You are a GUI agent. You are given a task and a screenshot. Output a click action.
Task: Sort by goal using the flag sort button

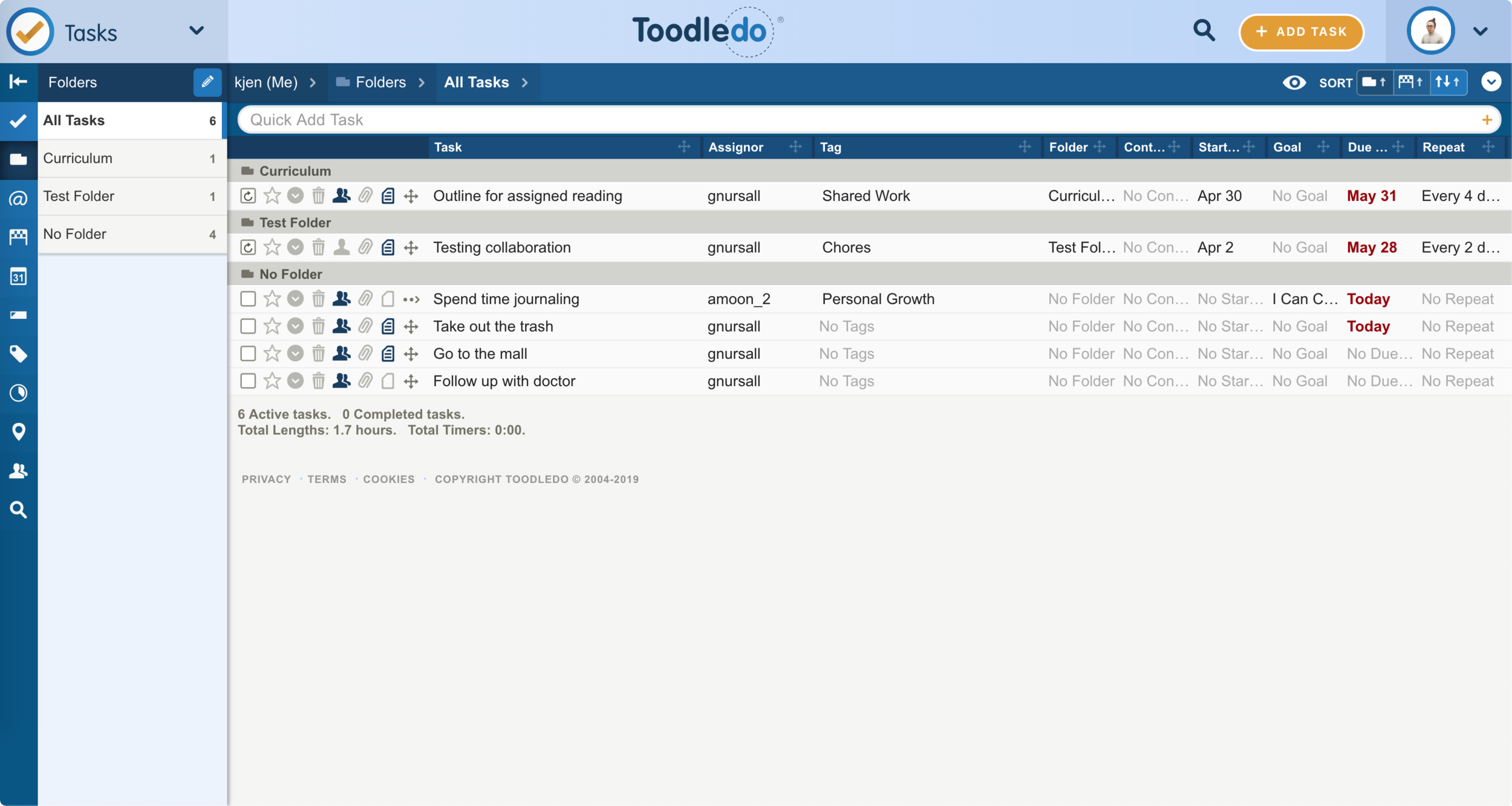pyautogui.click(x=1411, y=82)
